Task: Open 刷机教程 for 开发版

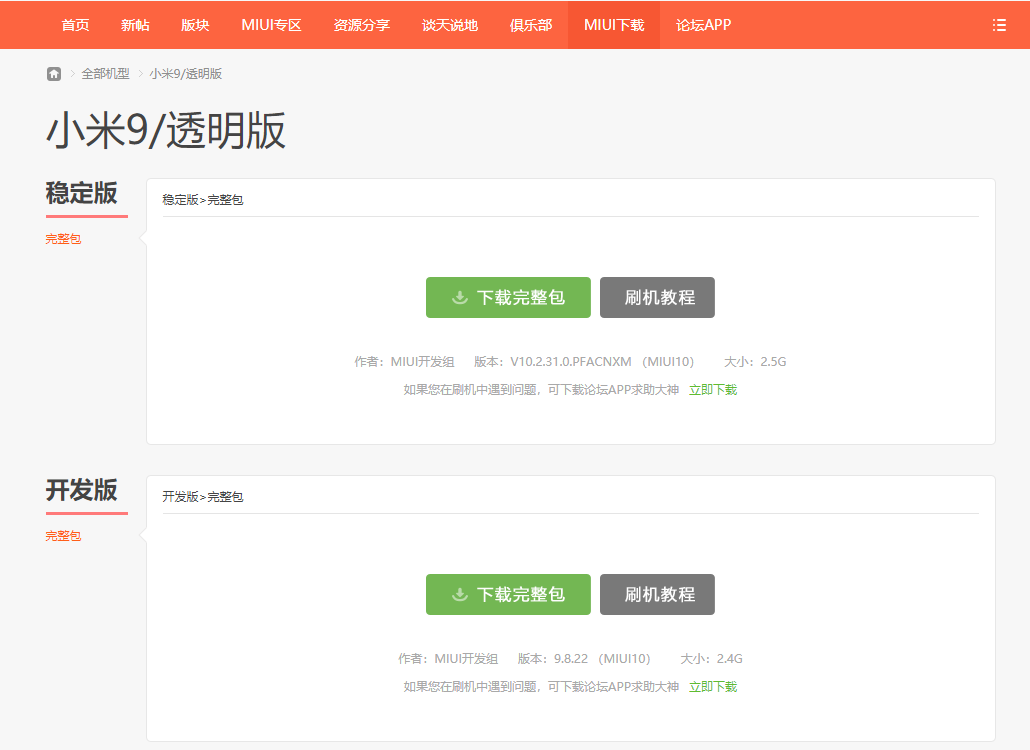Action: pos(658,594)
